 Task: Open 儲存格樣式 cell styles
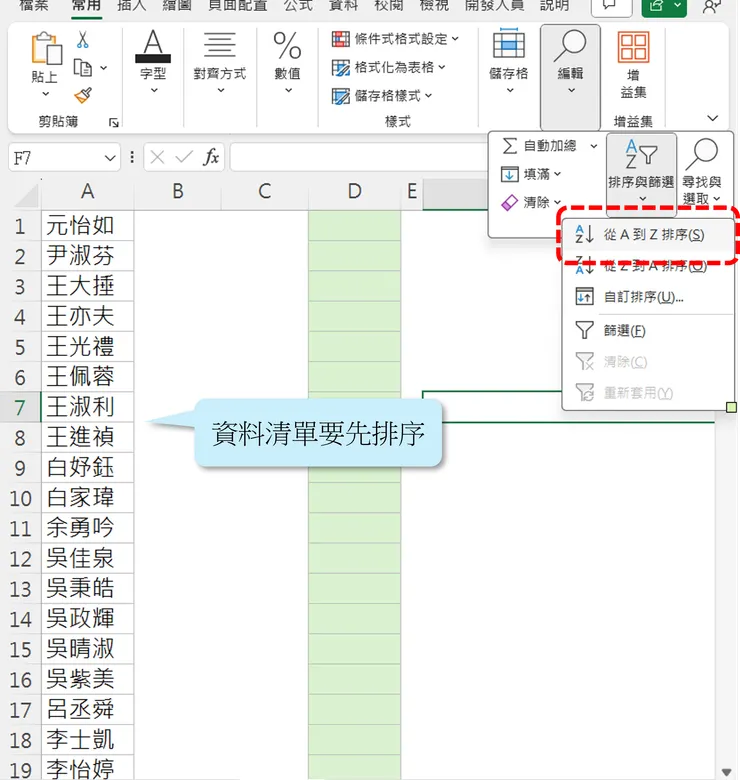tap(382, 96)
